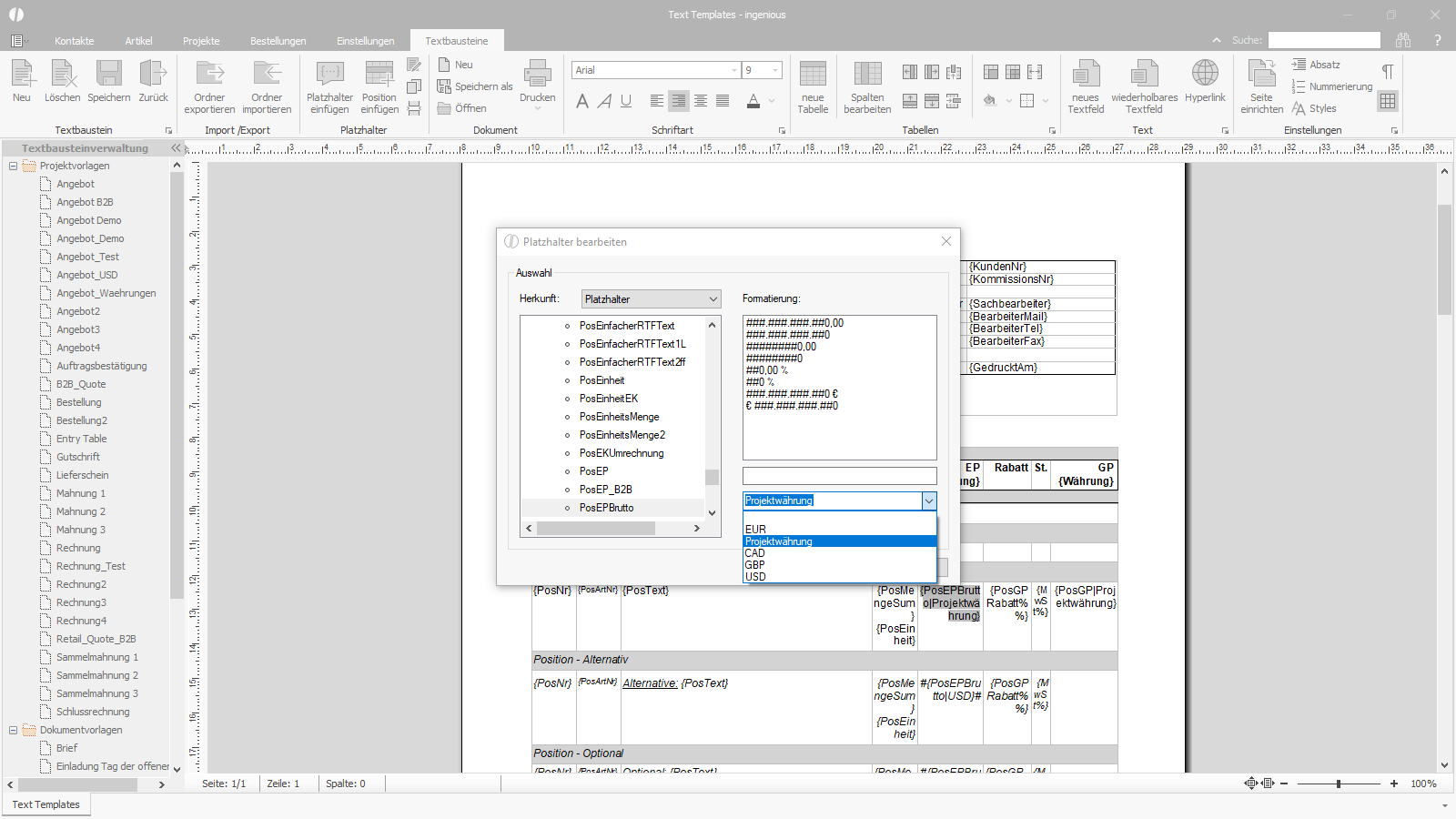Select PosEP_B2B in the placeholder list
This screenshot has width=1456, height=819.
point(606,490)
